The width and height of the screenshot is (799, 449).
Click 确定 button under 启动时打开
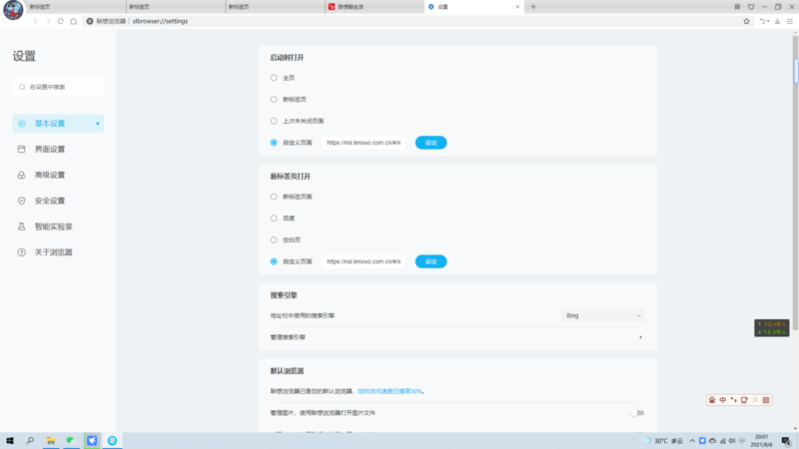click(431, 143)
